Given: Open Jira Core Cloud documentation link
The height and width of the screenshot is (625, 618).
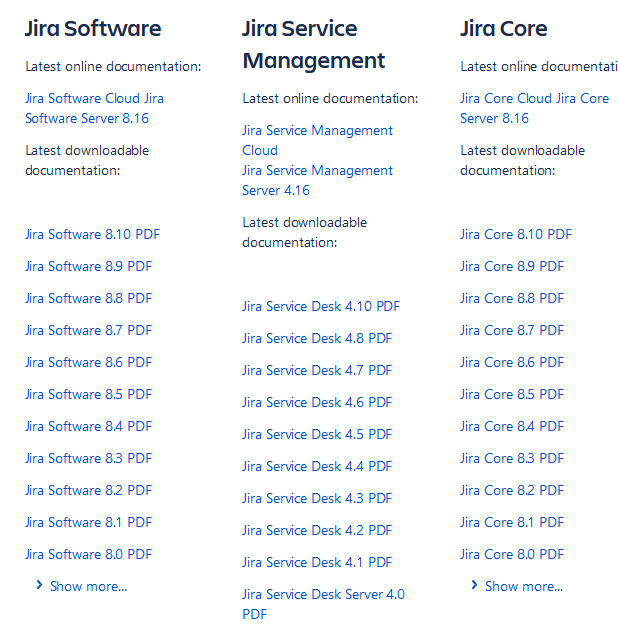Looking at the screenshot, I should click(506, 98).
